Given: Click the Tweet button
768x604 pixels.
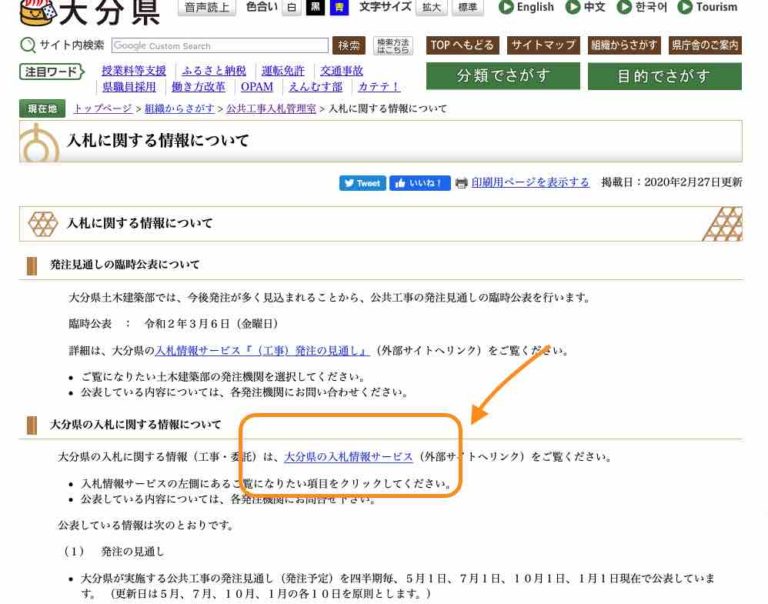Looking at the screenshot, I should coord(362,183).
